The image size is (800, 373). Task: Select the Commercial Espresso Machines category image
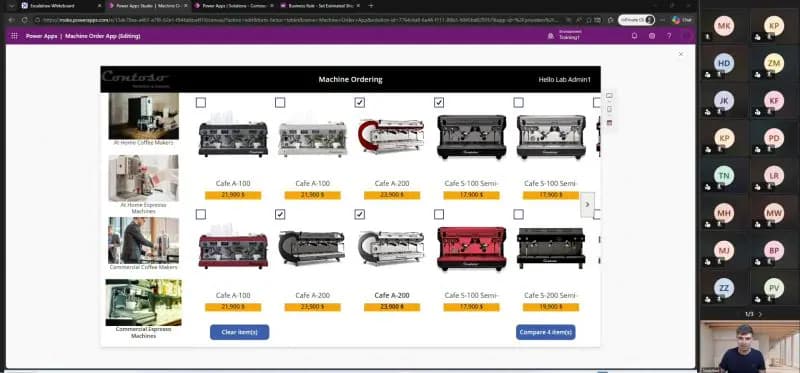pos(144,302)
